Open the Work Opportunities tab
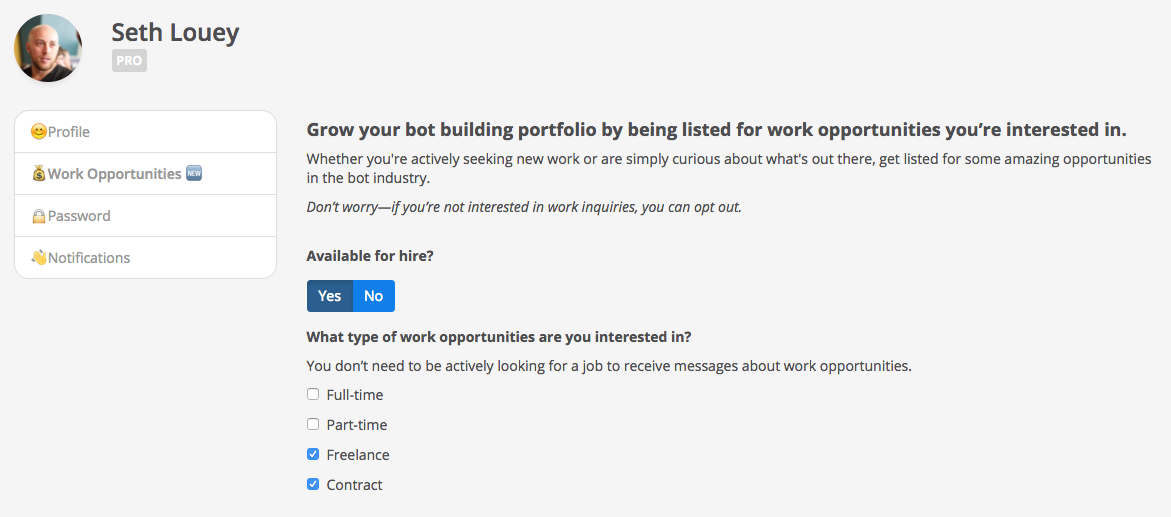Image resolution: width=1171 pixels, height=517 pixels. click(x=146, y=174)
